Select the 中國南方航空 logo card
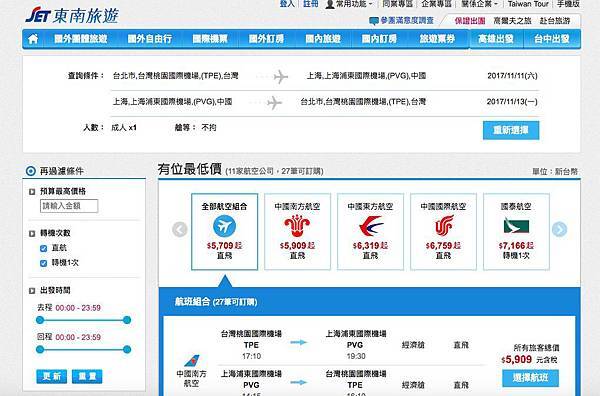 point(297,231)
